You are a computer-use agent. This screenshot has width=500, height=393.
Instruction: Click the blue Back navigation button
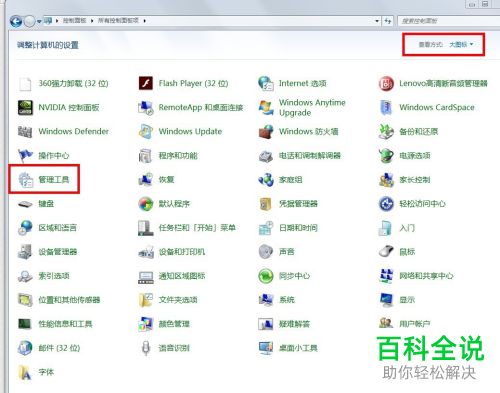point(16,21)
